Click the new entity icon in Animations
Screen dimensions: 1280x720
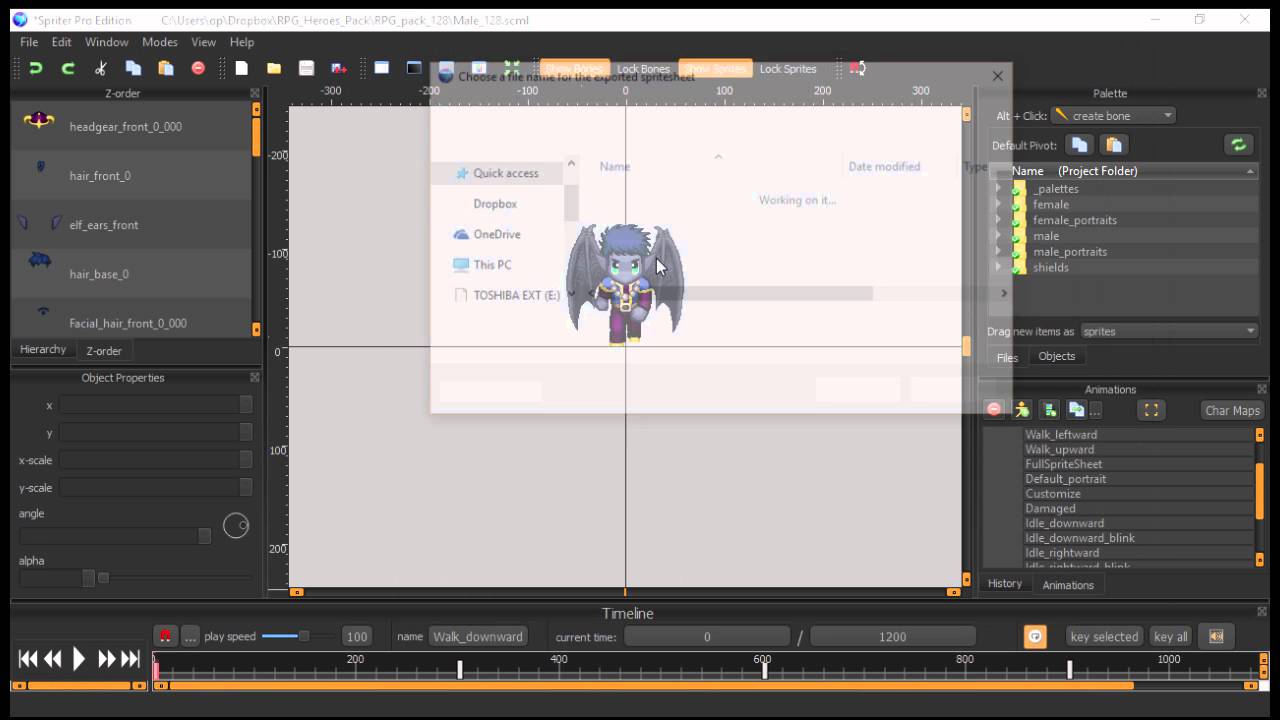tap(1049, 409)
